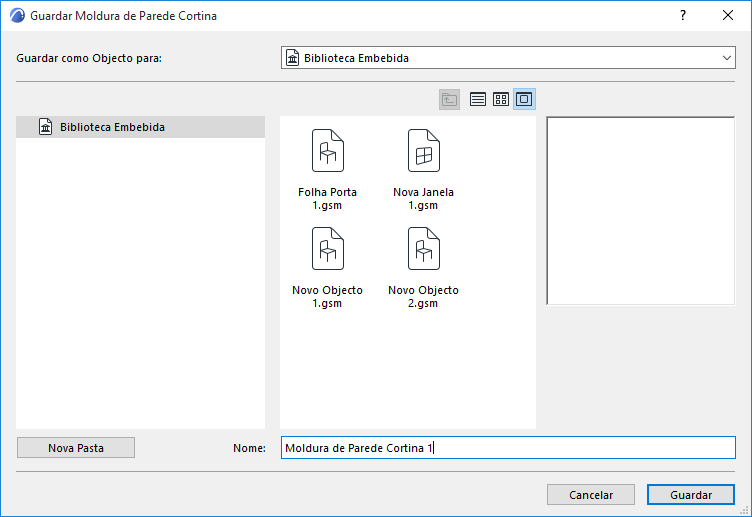Screen dimensions: 752x517
Task: Click ArchiCAD logo in title bar
Action: click(17, 15)
